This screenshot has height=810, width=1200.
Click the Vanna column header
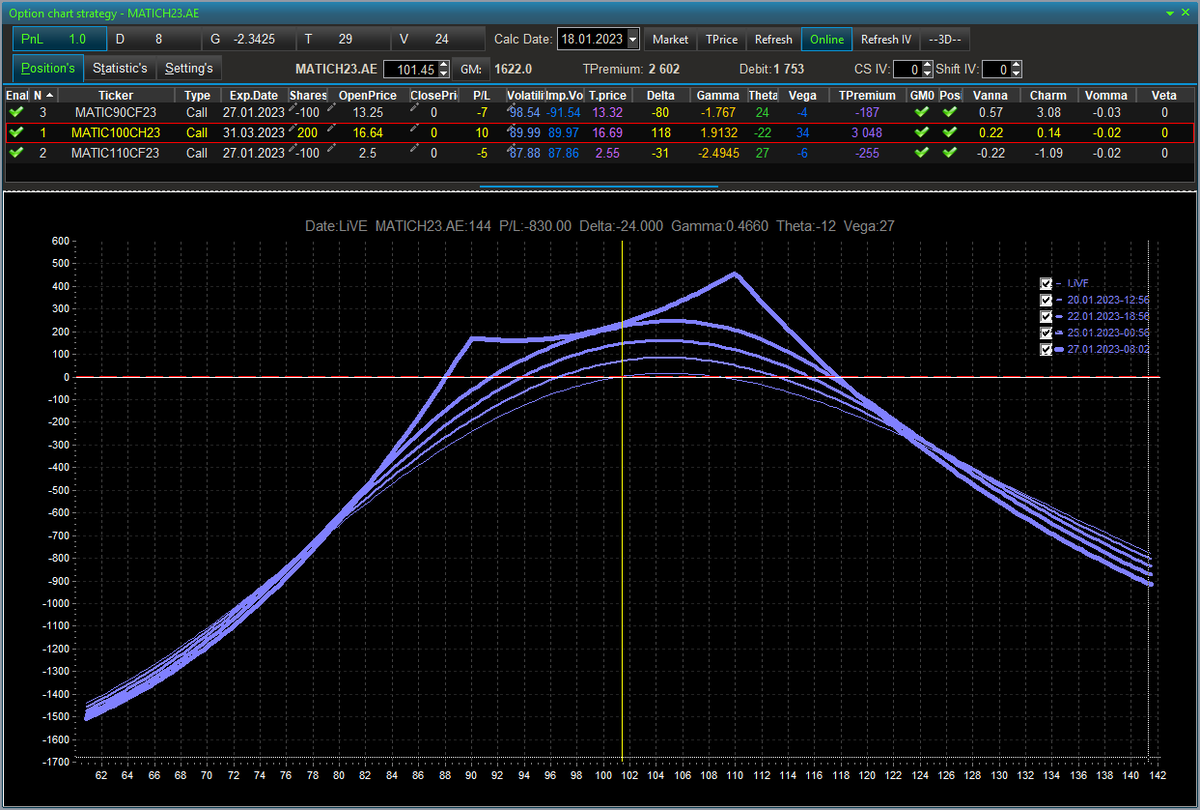click(x=990, y=95)
